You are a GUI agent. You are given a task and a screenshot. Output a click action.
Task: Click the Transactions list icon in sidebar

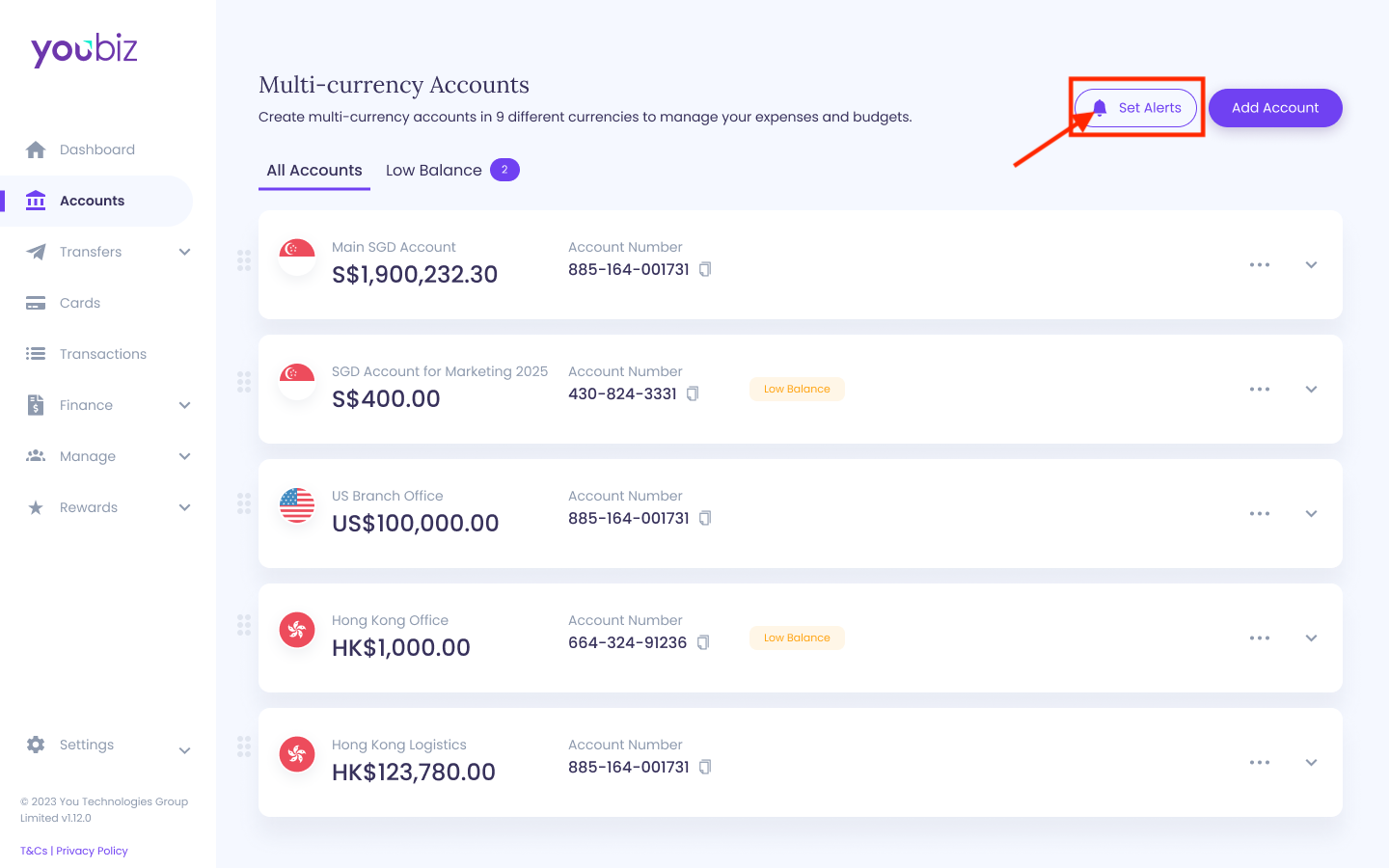36,353
